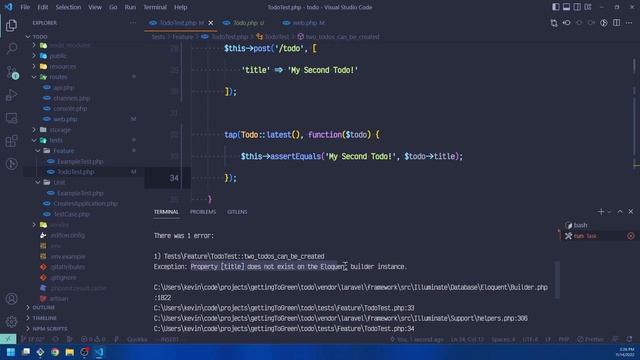The image size is (640, 360).
Task: Click the PHP language mode in status bar
Action: (564, 339)
